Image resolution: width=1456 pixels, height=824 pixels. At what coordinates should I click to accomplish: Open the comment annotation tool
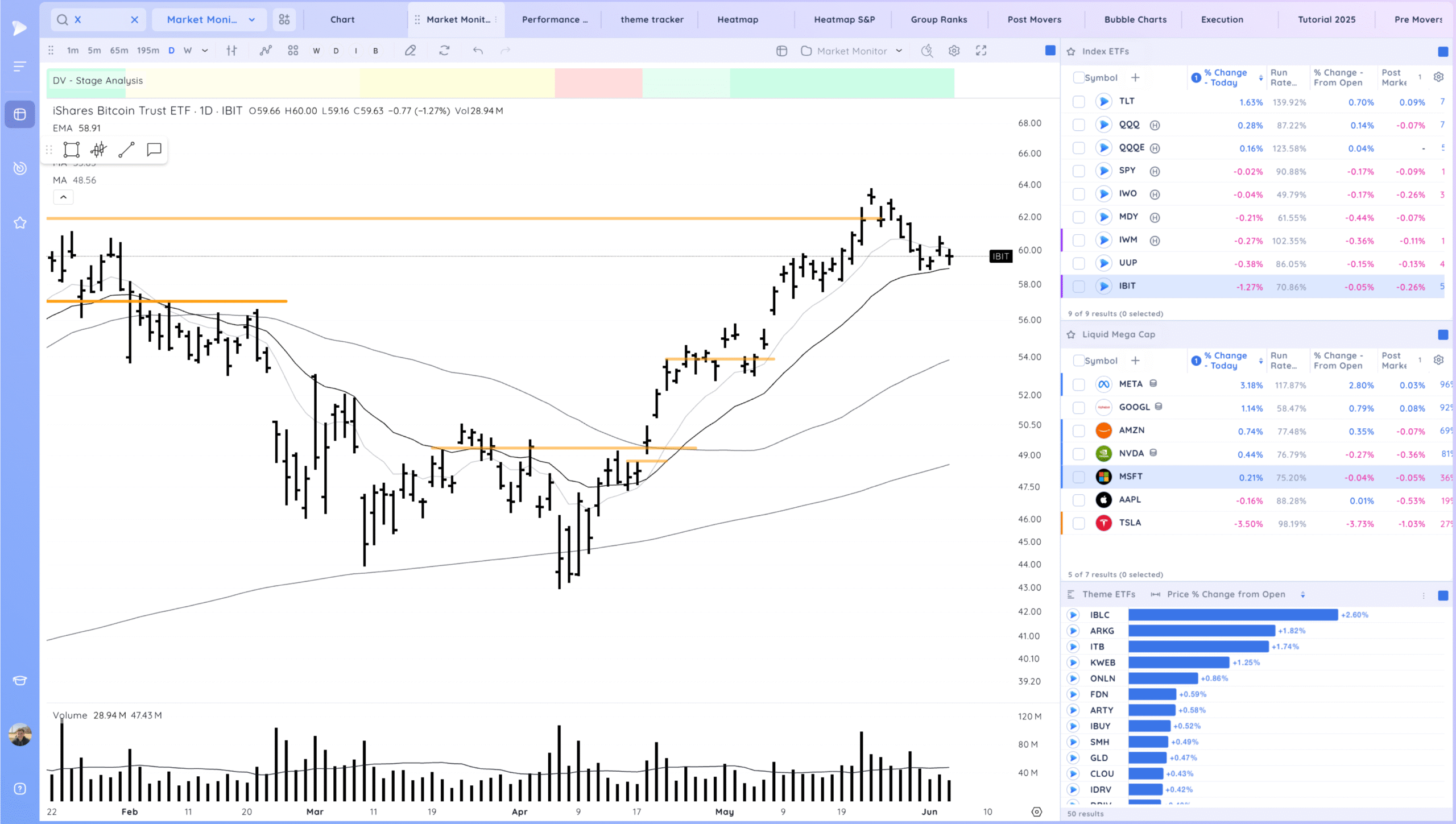(154, 150)
